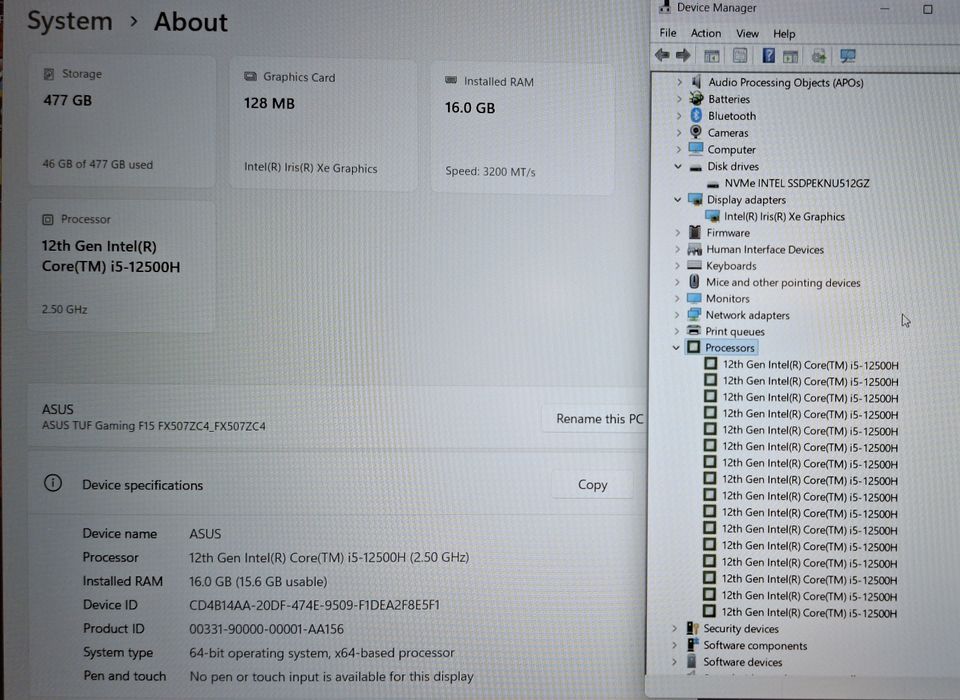Click the Bluetooth category icon
960x700 pixels.
[x=696, y=115]
